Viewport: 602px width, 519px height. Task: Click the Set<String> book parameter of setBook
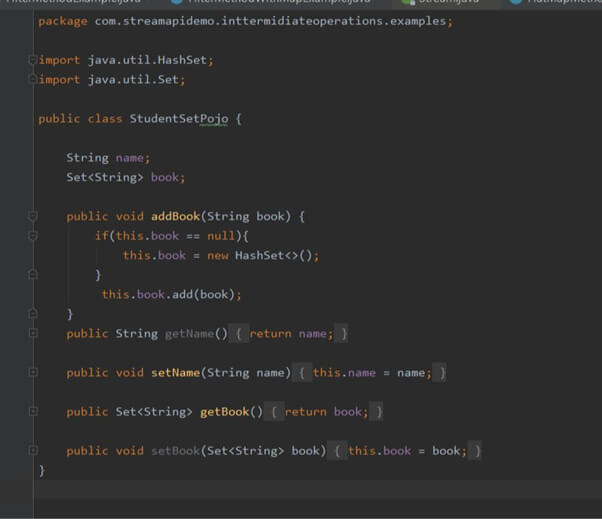263,451
